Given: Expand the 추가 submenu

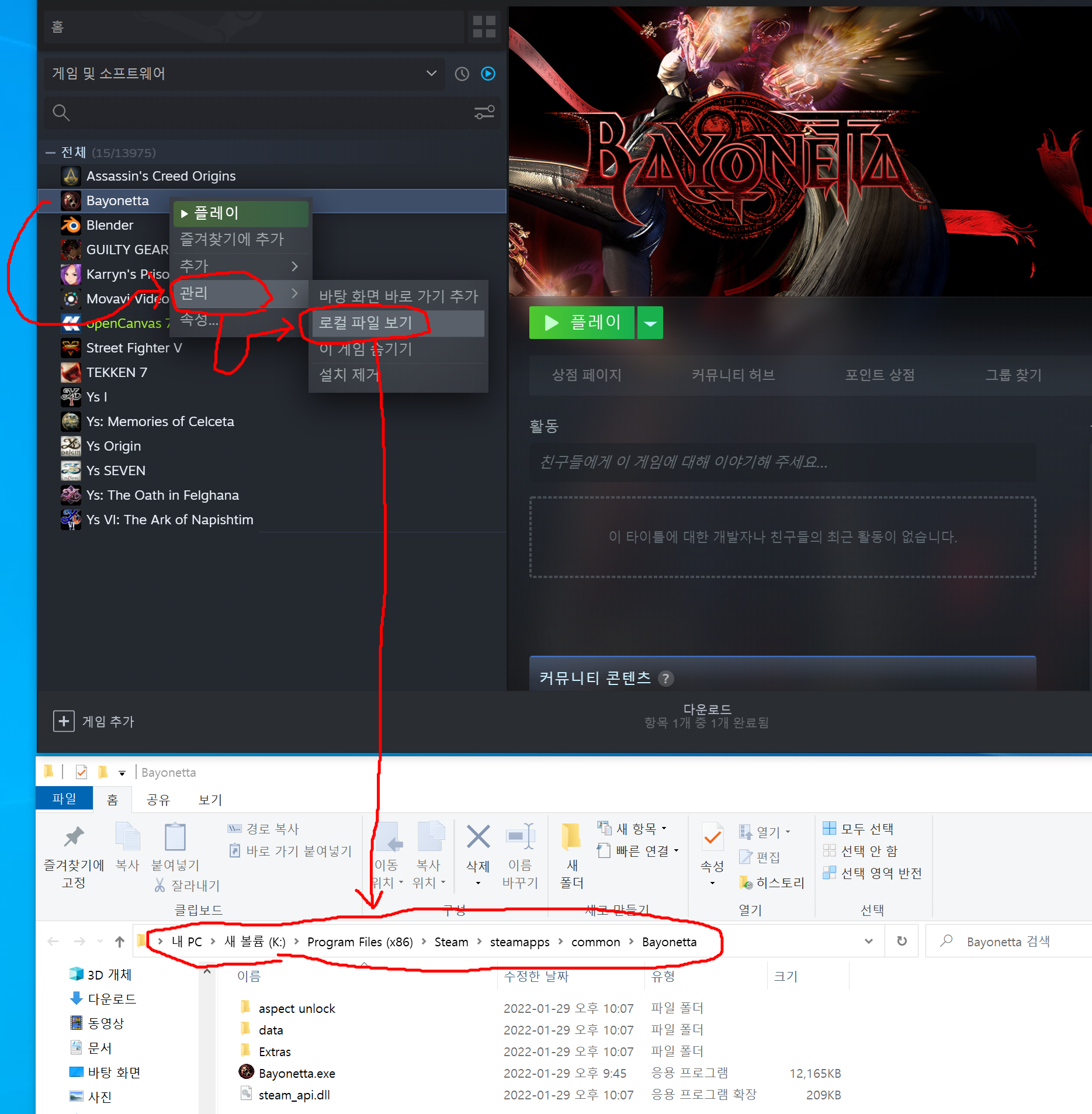Looking at the screenshot, I should [240, 266].
